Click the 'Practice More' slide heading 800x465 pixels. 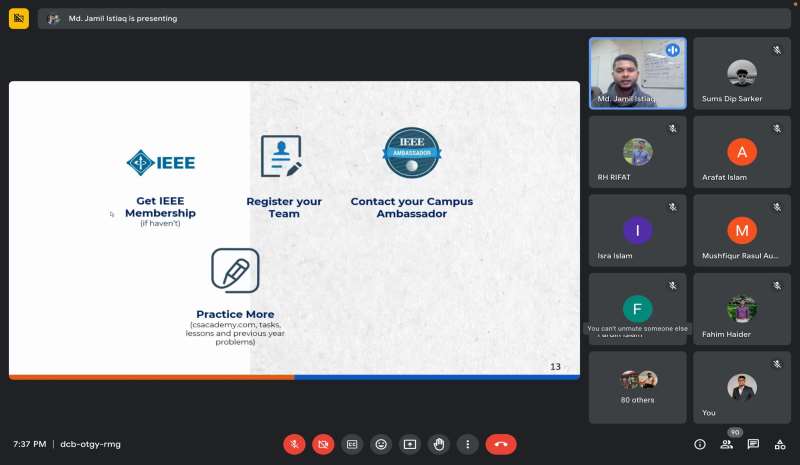(x=235, y=314)
